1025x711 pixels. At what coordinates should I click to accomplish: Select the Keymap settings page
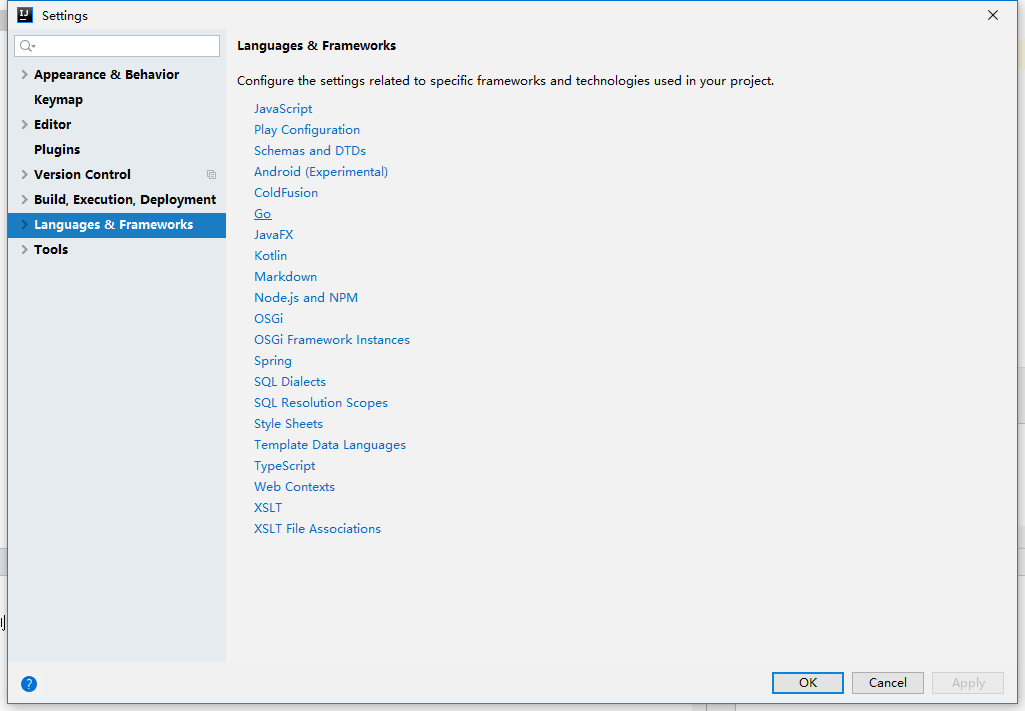(58, 99)
